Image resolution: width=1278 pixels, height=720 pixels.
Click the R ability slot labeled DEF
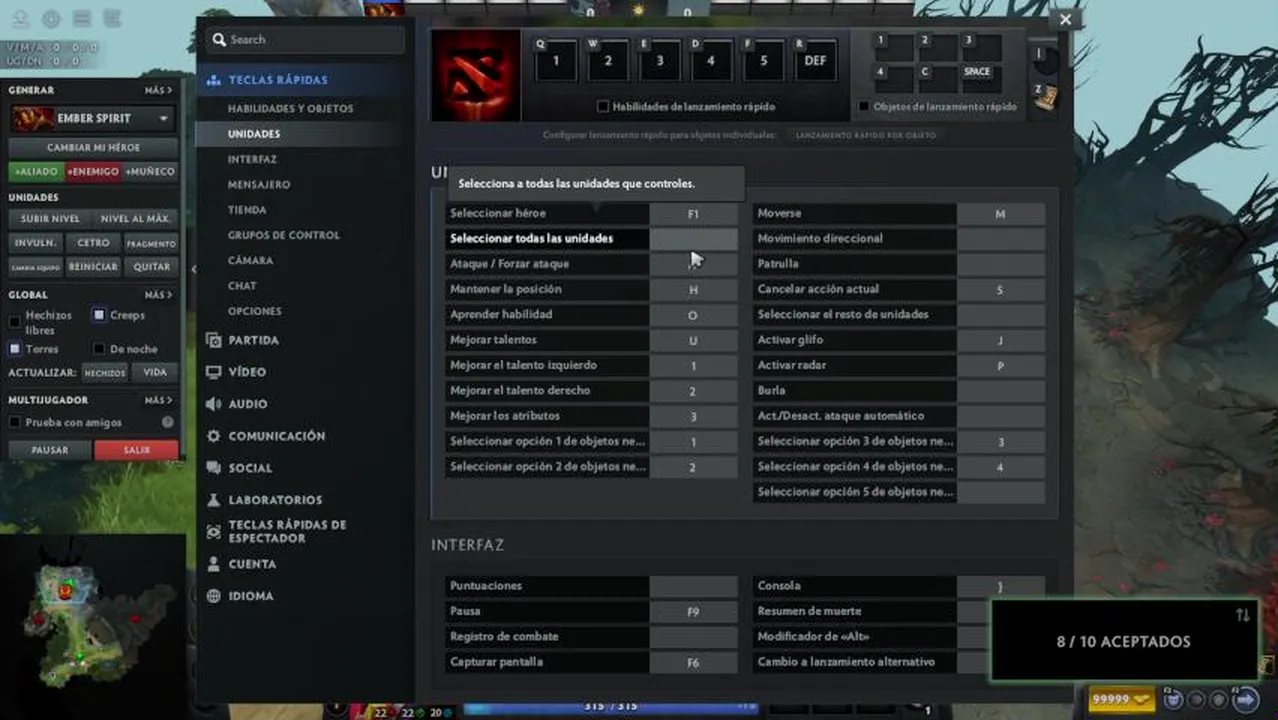815,60
